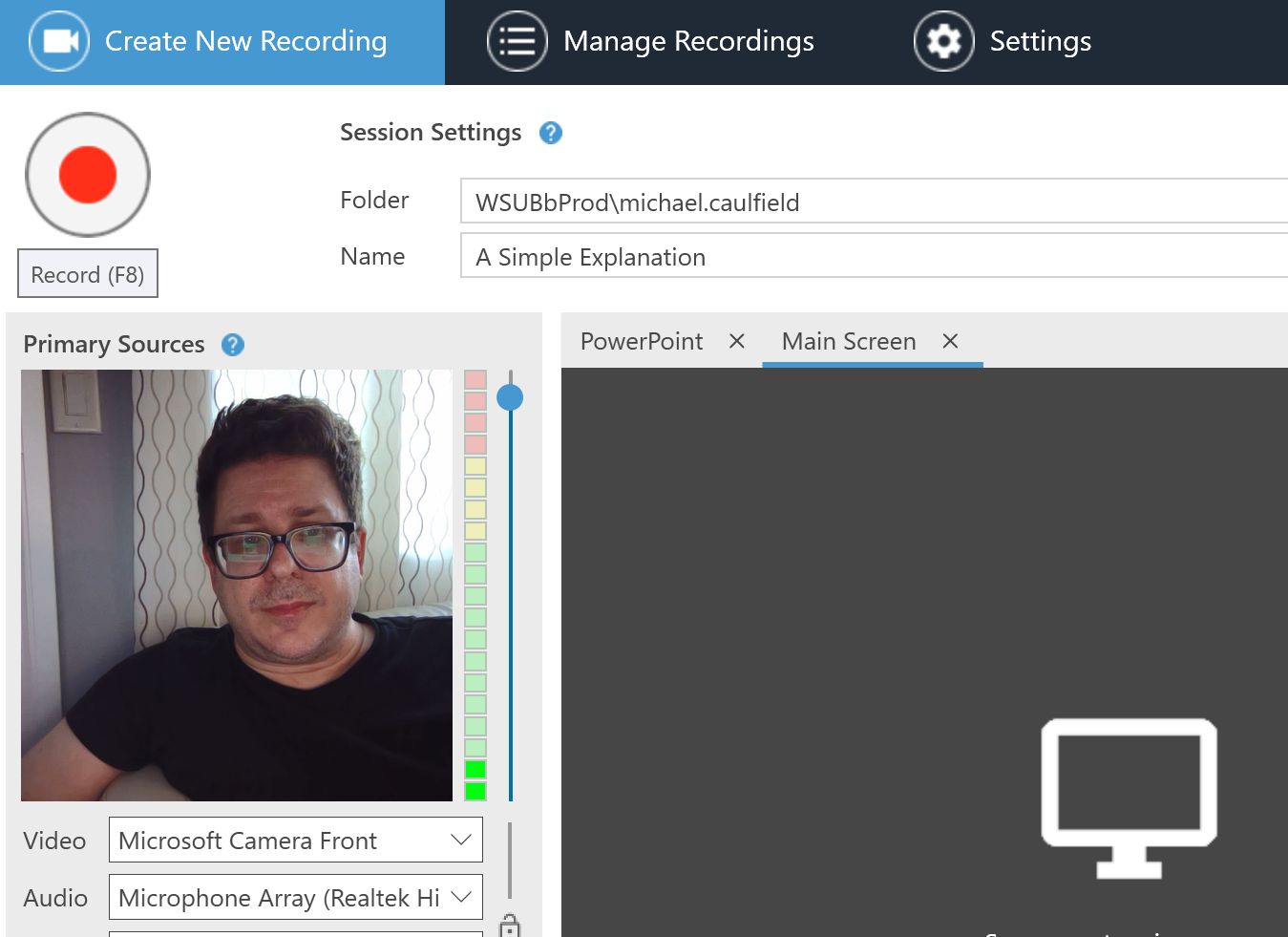
Task: Close the PowerPoint source tab
Action: pyautogui.click(x=736, y=341)
